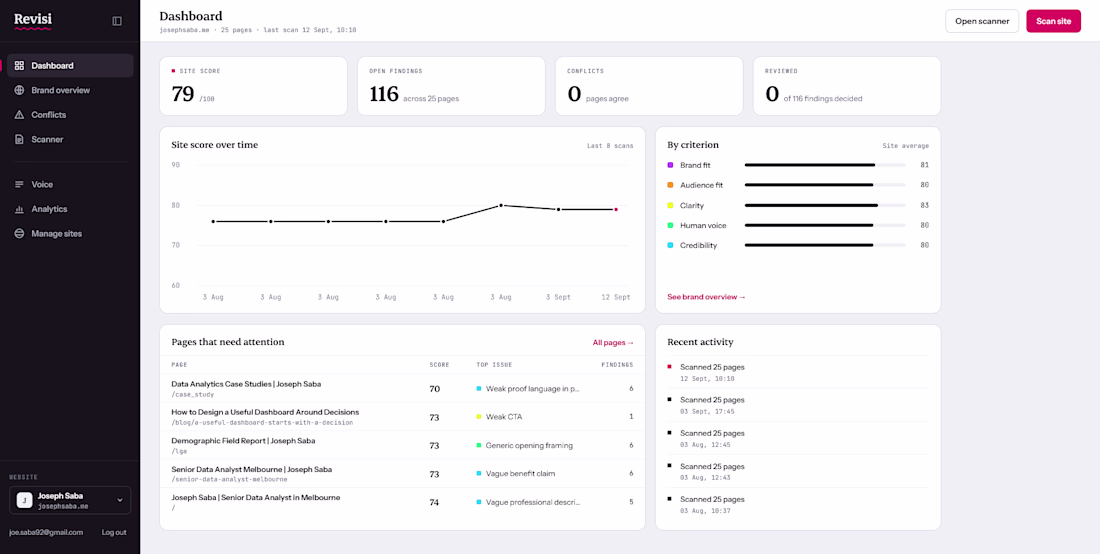This screenshot has width=1100, height=554.
Task: Open the Voice page
Action: click(x=70, y=184)
